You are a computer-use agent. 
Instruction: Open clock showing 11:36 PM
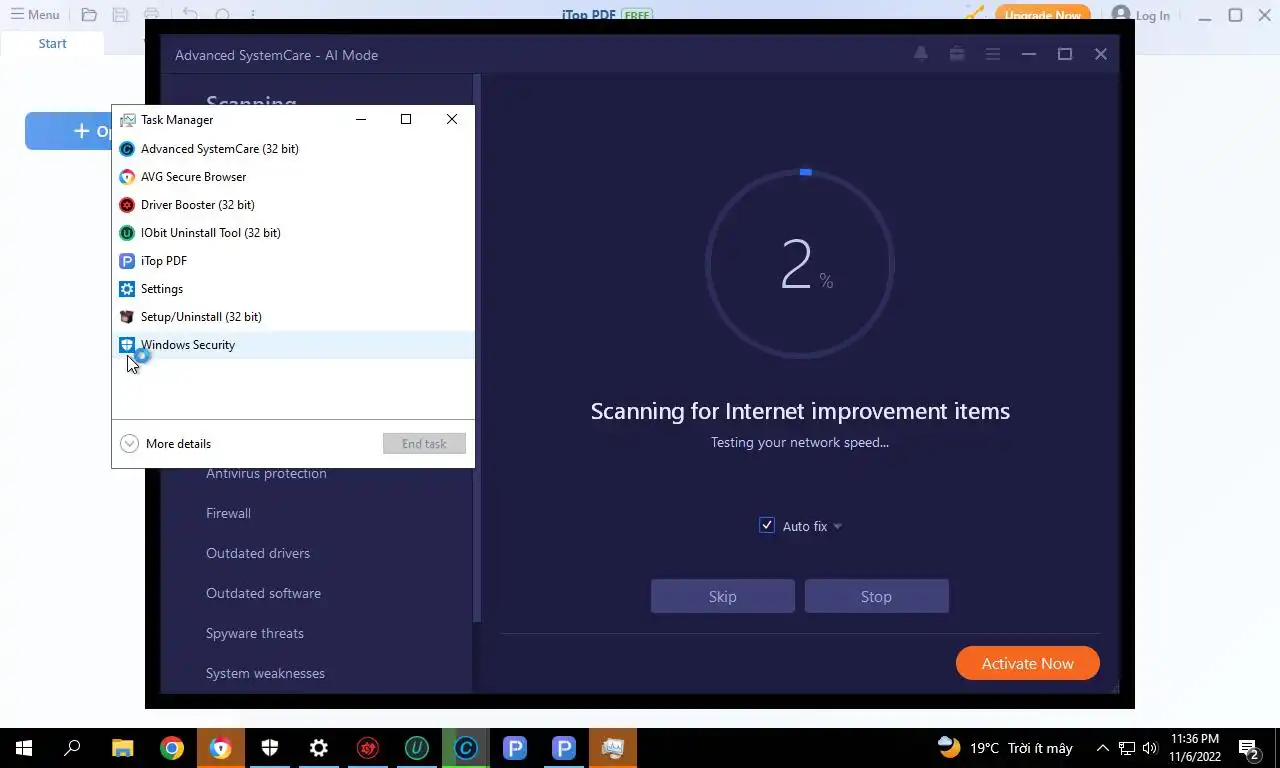coord(1195,748)
